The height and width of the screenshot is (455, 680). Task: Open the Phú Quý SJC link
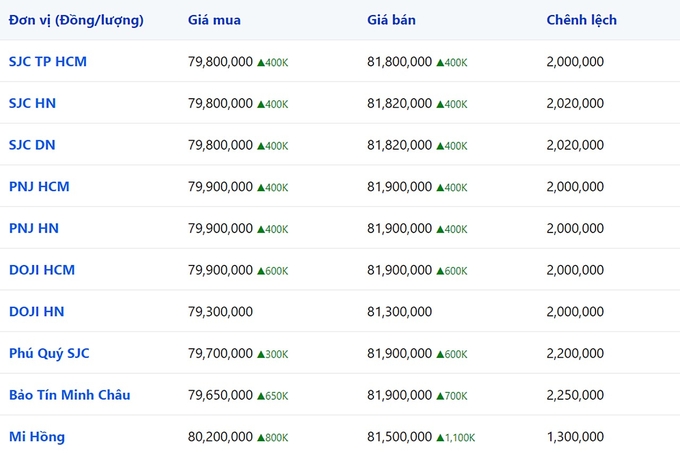click(49, 354)
